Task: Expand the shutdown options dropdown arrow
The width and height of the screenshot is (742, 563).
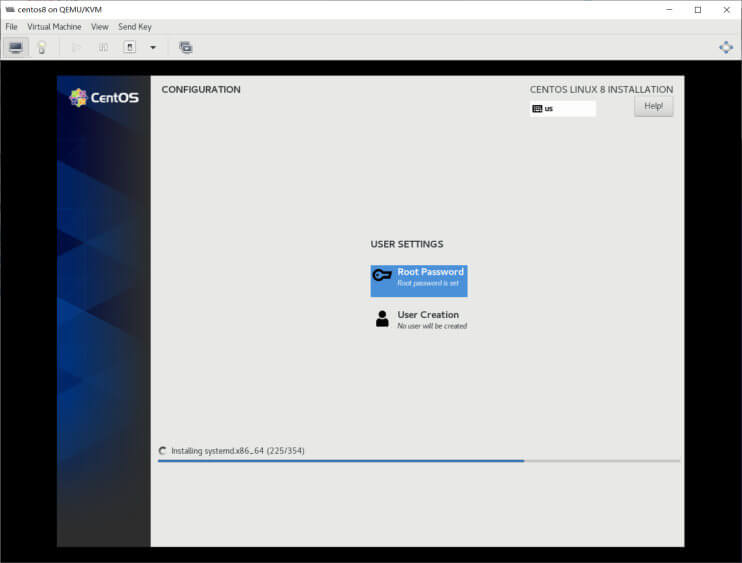Action: [x=153, y=47]
